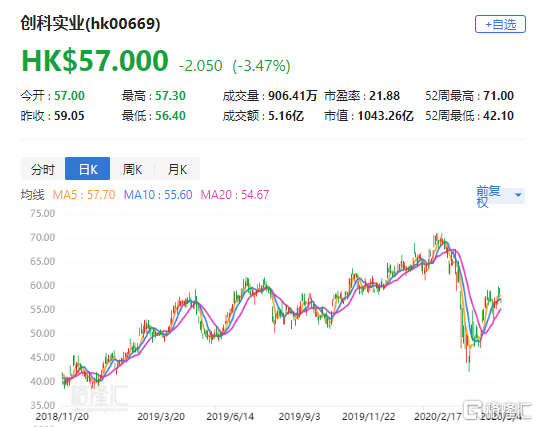This screenshot has height=427, width=538.
Task: Click the 70.00 price axis label
Action: pyautogui.click(x=43, y=238)
